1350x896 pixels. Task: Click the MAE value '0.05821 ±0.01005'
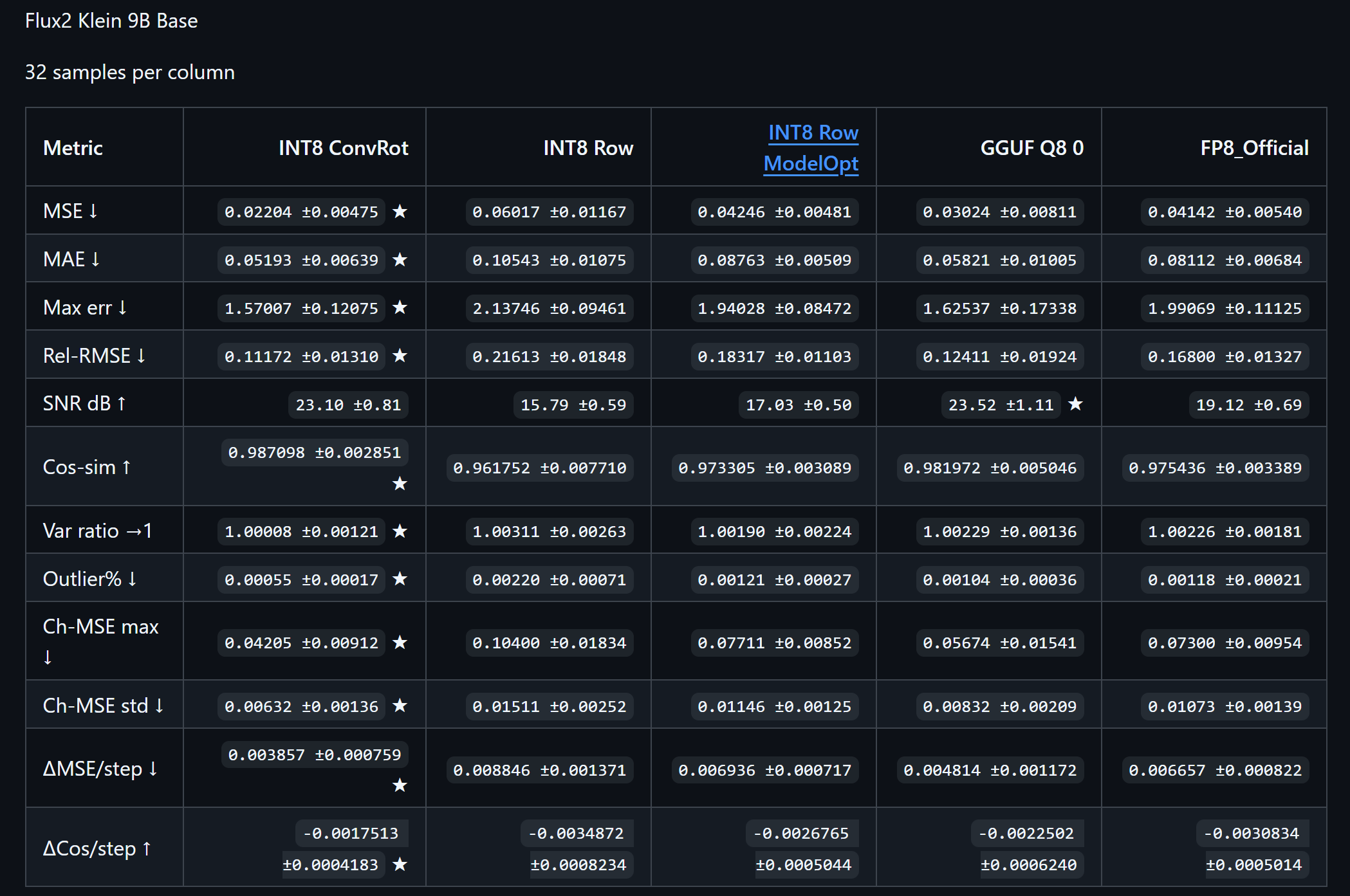[999, 260]
